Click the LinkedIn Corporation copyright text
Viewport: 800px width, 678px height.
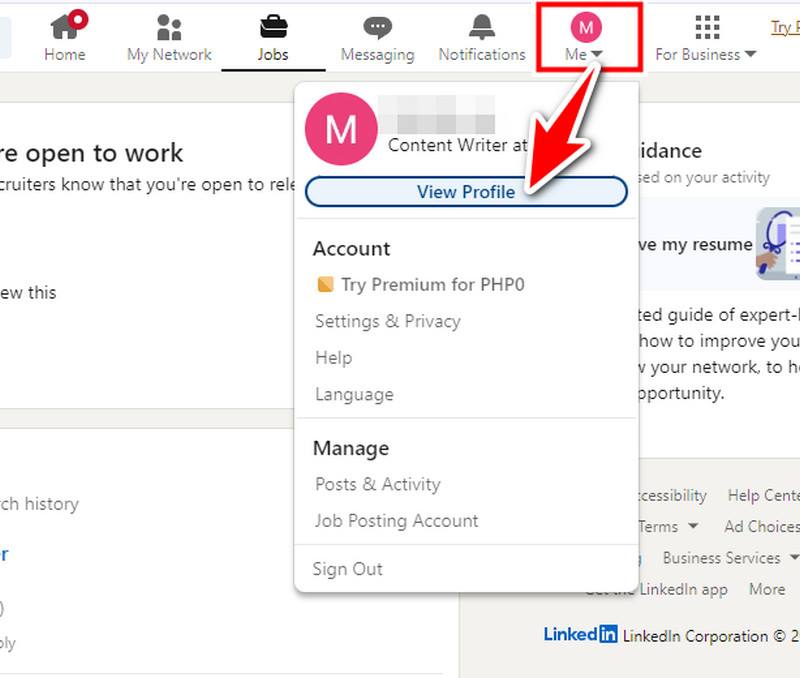point(711,636)
